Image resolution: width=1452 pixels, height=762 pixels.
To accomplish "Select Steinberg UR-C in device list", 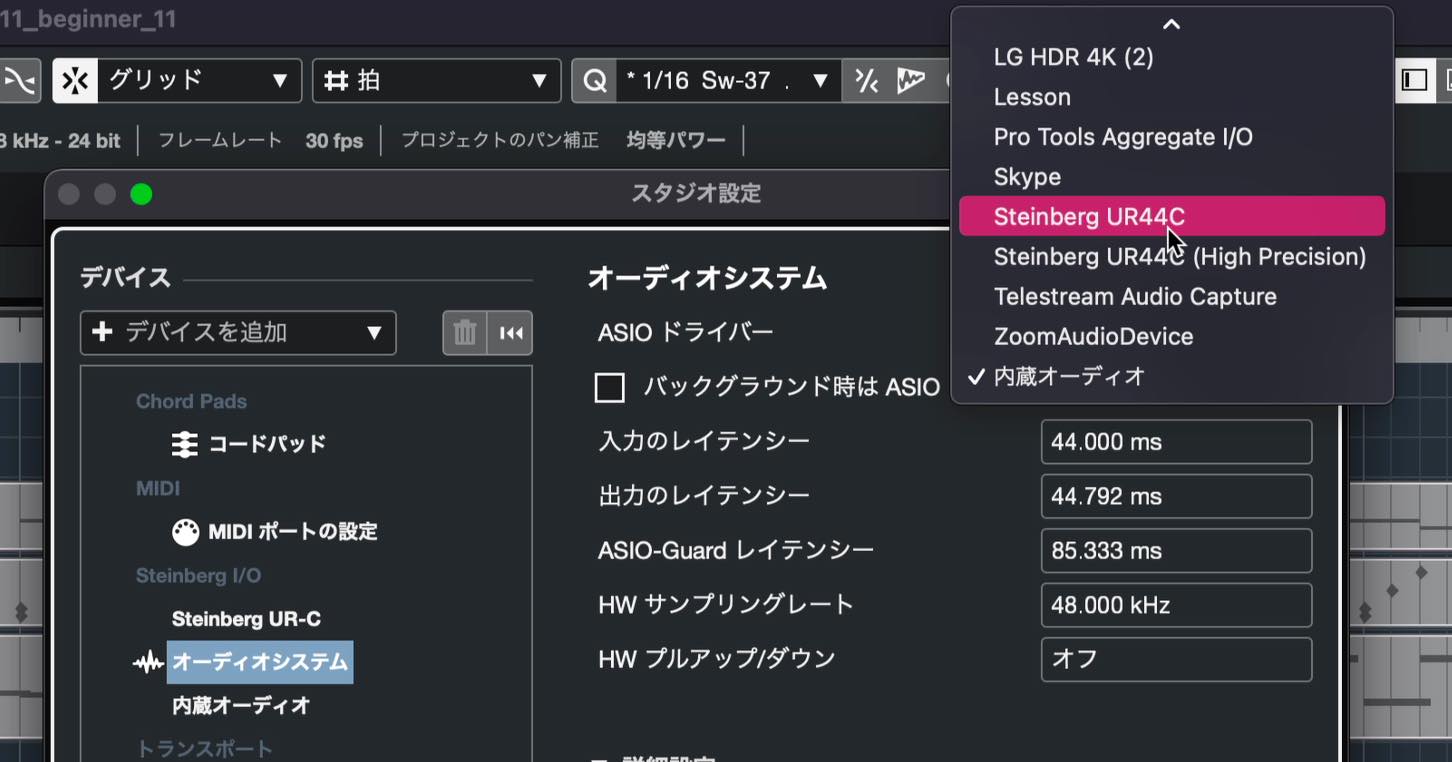I will coord(246,619).
